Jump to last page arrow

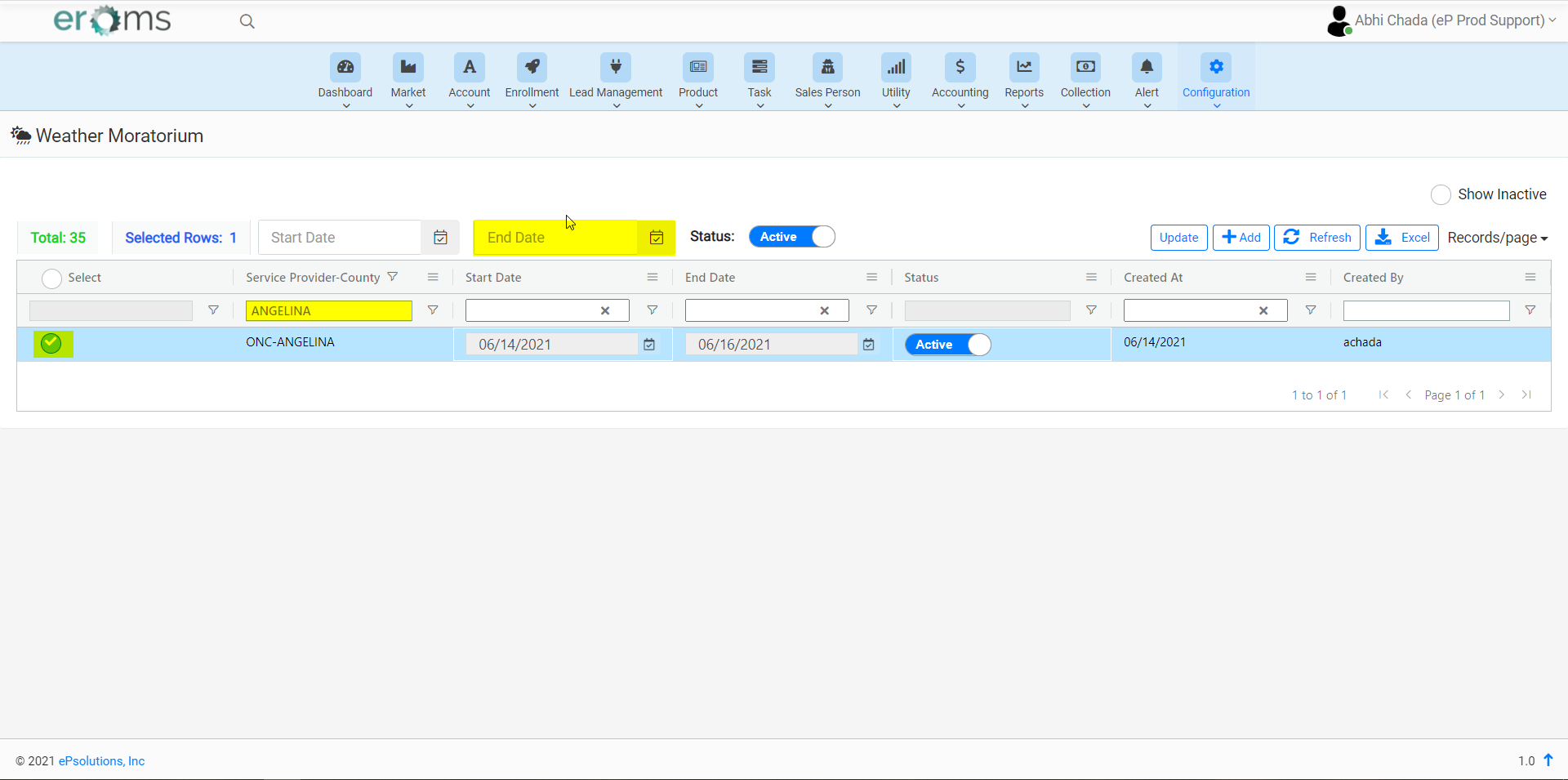point(1526,394)
